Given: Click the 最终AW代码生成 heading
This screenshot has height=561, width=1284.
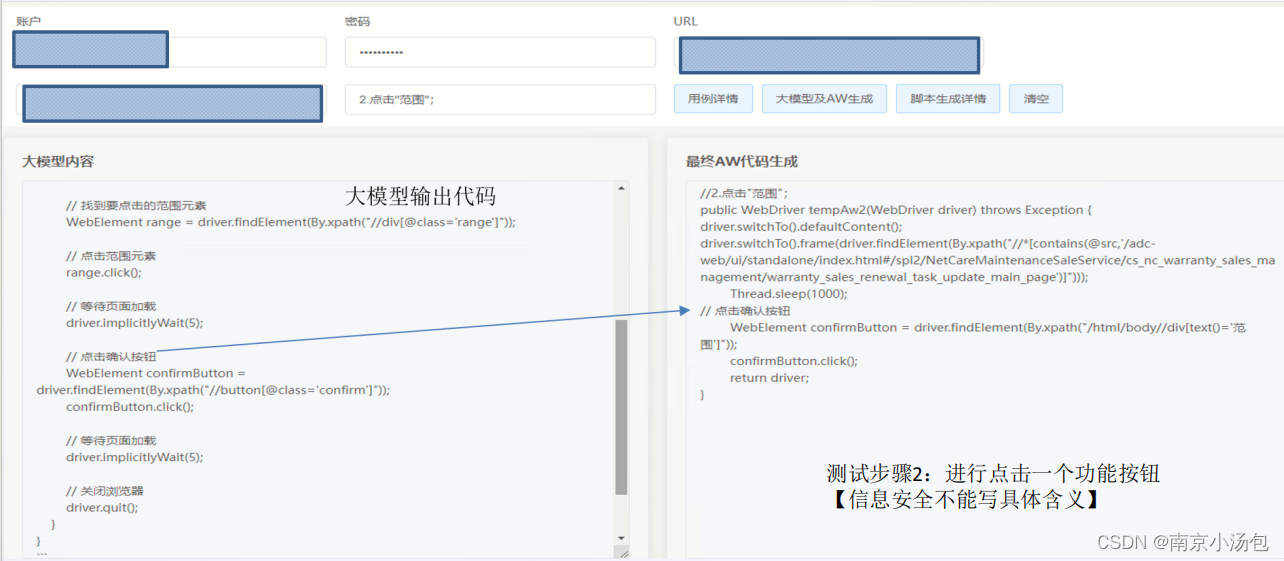Looking at the screenshot, I should click(x=742, y=161).
